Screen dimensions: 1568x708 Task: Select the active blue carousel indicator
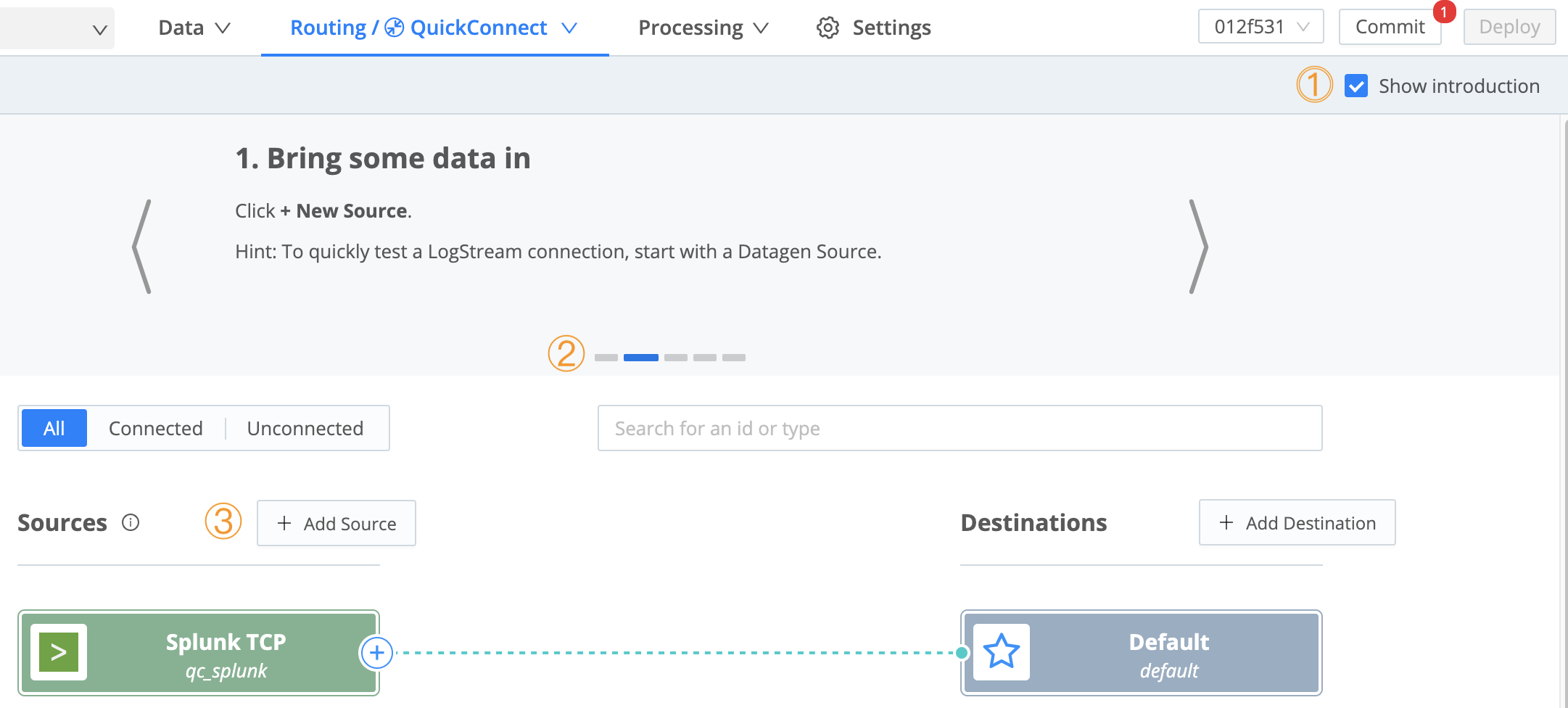(x=641, y=358)
